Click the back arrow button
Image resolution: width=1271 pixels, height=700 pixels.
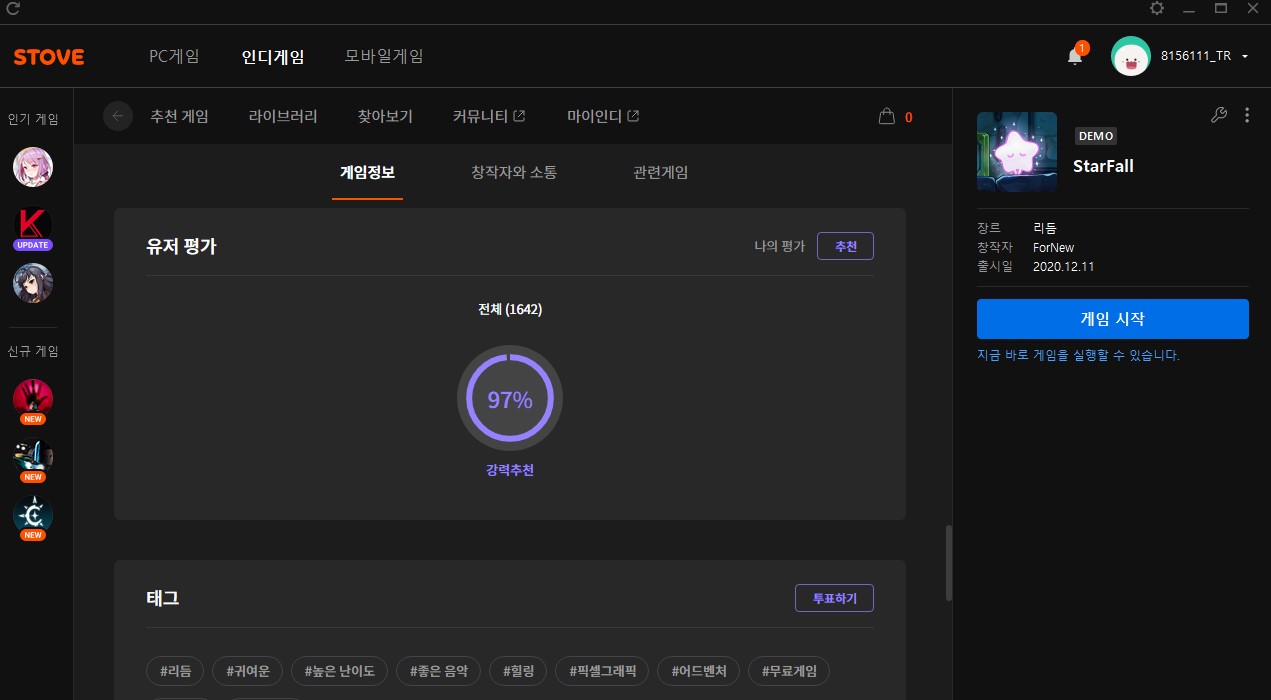(118, 116)
